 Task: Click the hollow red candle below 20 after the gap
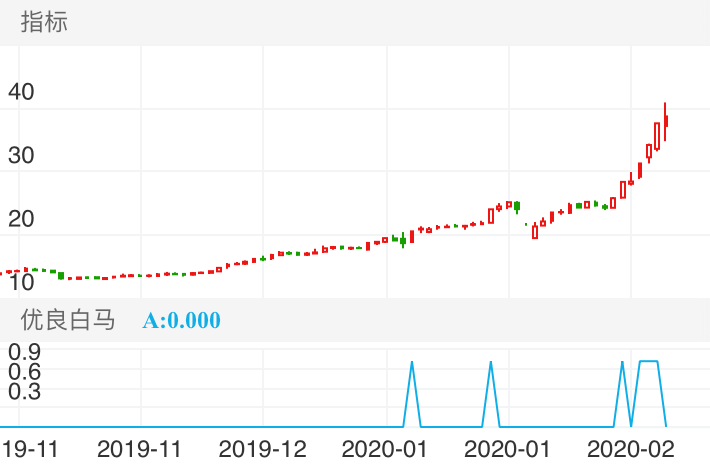pyautogui.click(x=535, y=232)
